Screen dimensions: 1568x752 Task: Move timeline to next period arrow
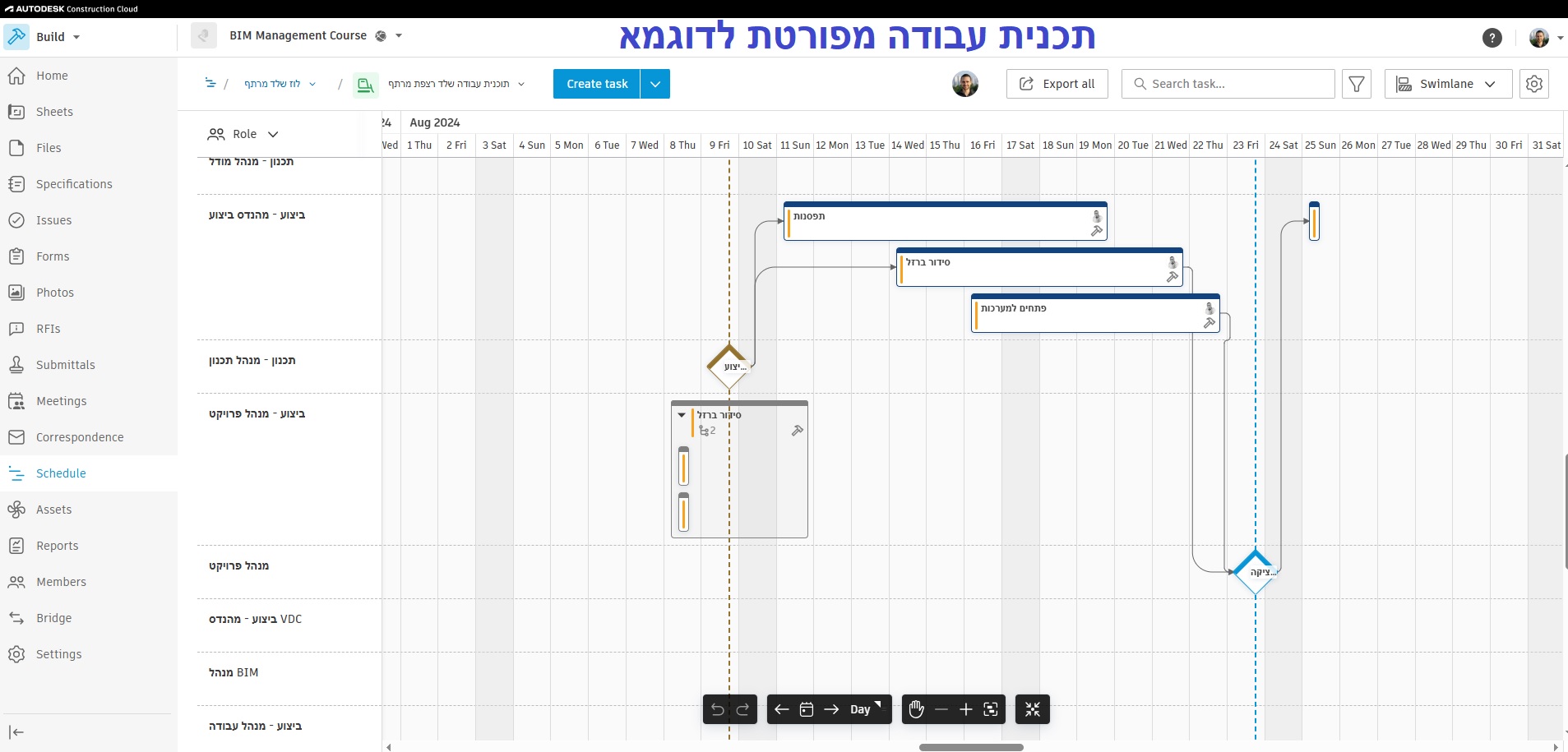(831, 709)
